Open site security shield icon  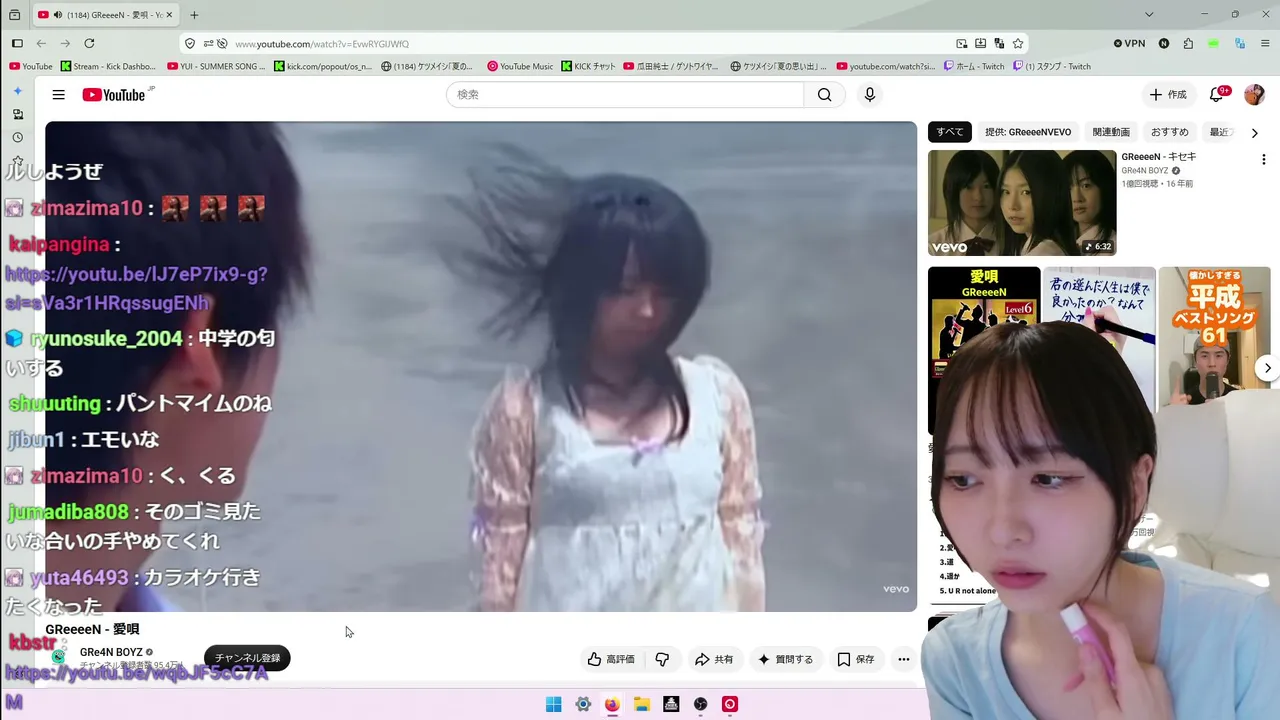pos(190,44)
